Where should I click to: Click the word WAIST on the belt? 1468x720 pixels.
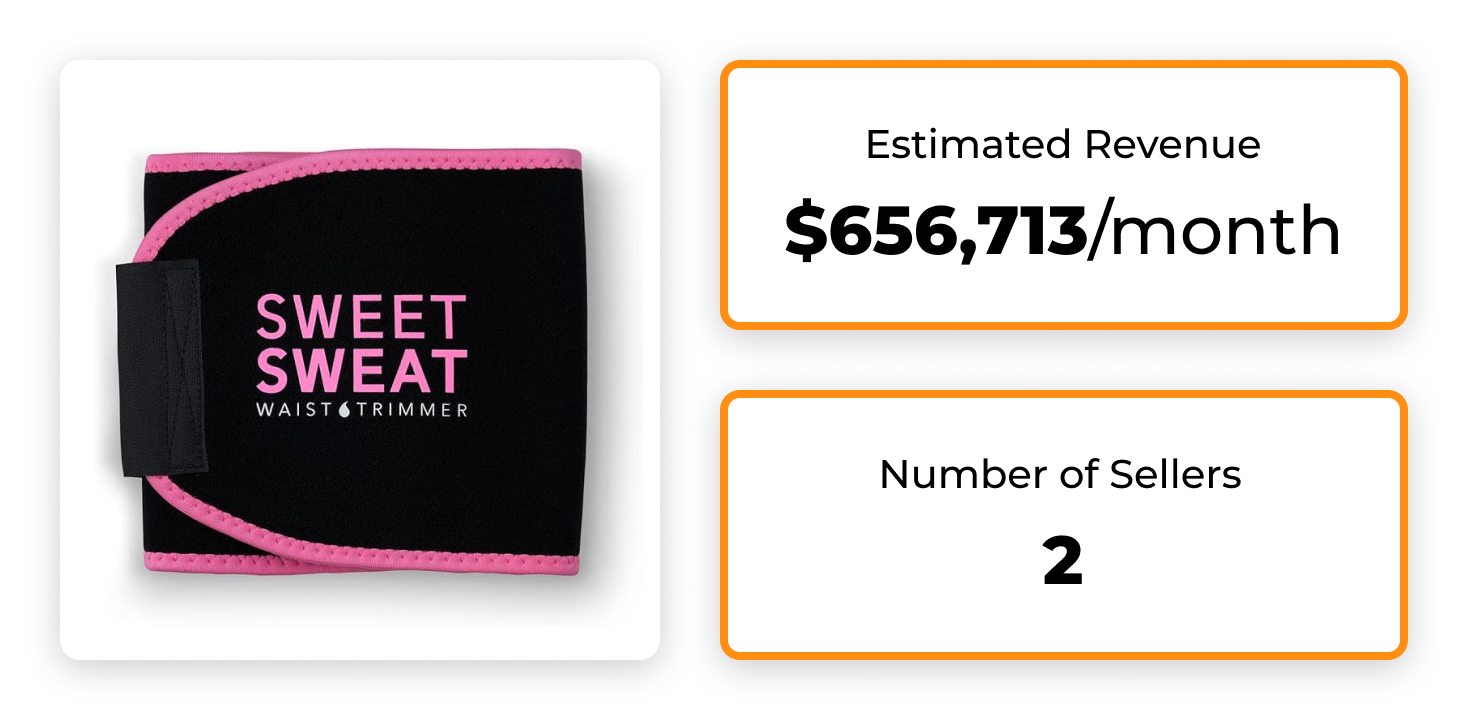[x=296, y=409]
